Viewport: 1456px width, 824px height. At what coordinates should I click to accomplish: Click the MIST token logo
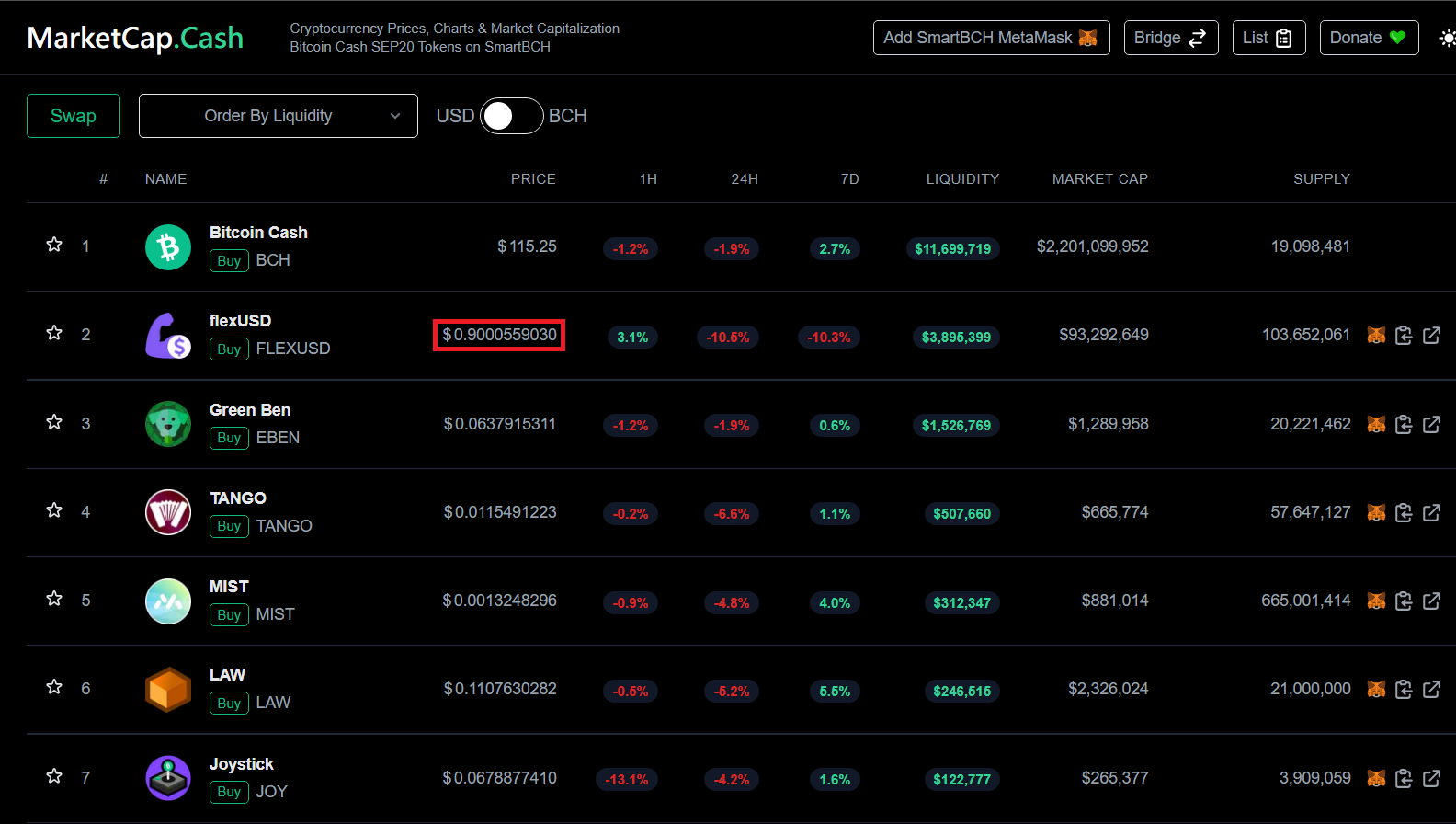tap(168, 601)
